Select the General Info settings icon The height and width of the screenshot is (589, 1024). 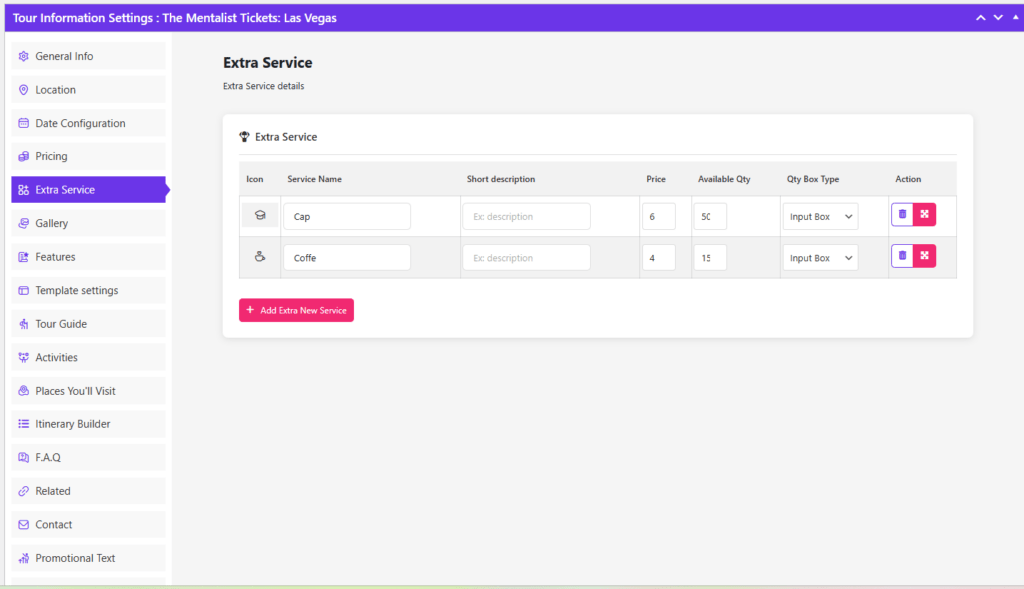23,56
